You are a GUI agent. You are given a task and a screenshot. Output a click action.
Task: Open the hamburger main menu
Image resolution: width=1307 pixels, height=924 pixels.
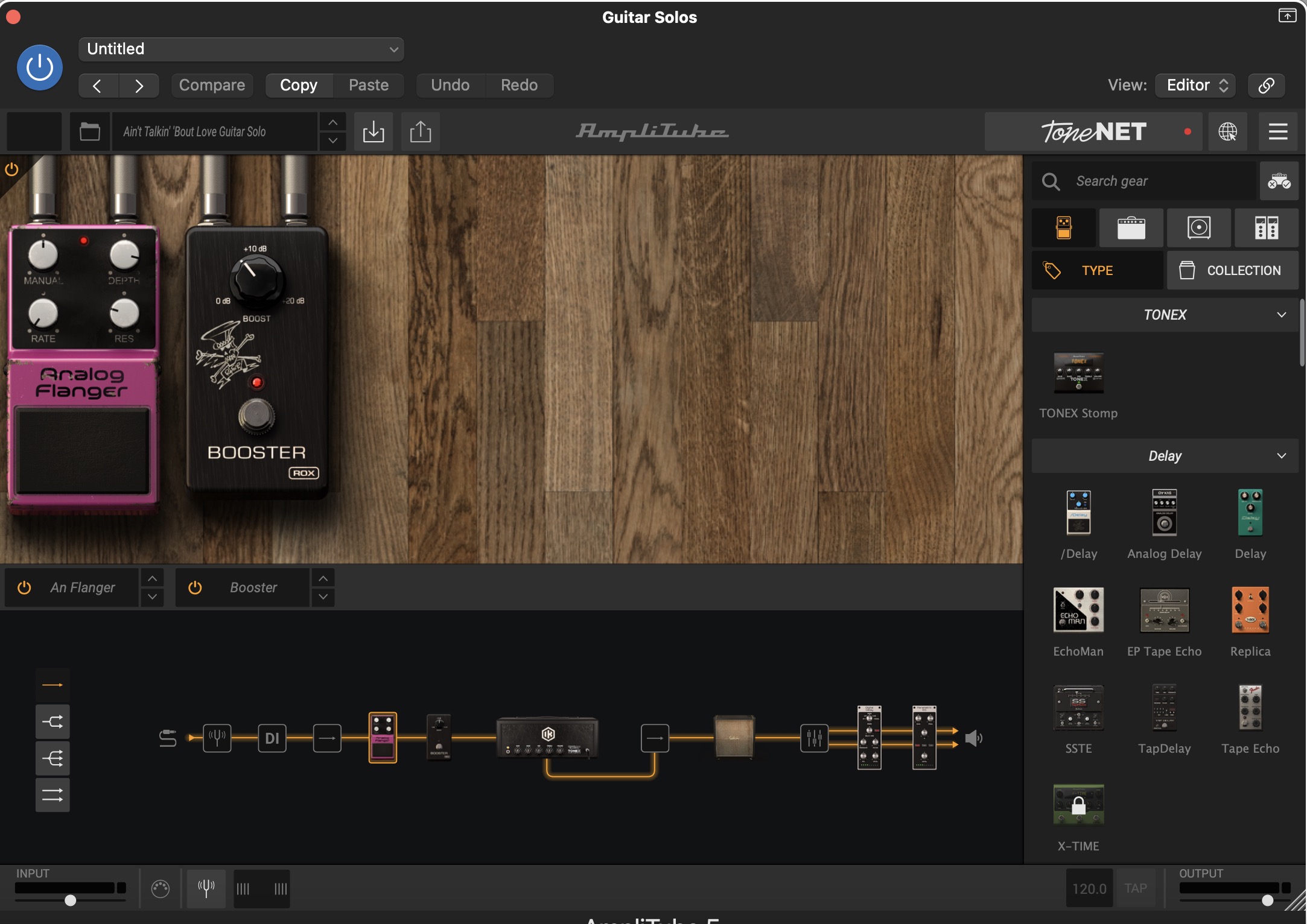(1278, 131)
